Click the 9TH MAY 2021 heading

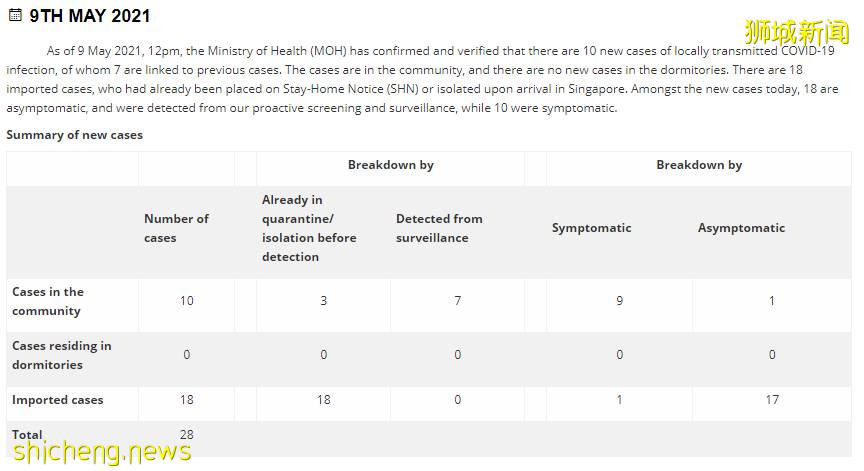[x=89, y=17]
